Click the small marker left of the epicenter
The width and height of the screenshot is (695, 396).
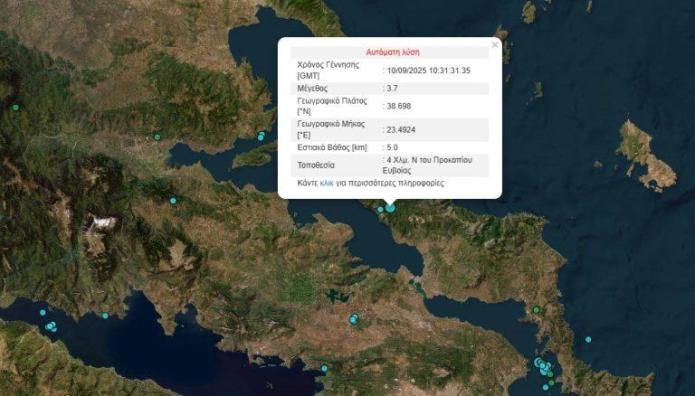380,210
